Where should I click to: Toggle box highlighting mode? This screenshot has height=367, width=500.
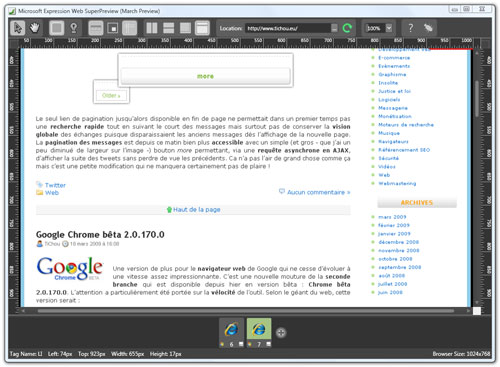pos(57,28)
